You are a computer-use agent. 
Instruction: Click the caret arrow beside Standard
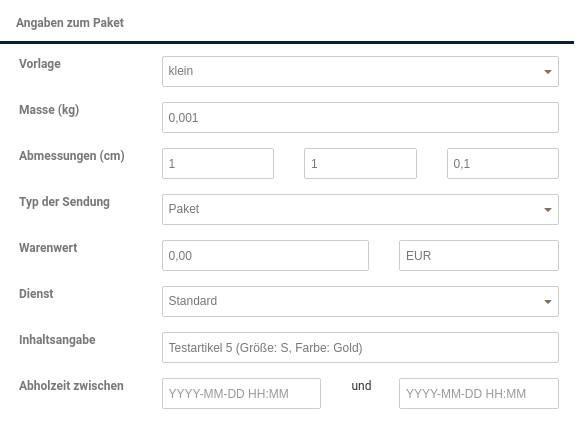pyautogui.click(x=548, y=302)
